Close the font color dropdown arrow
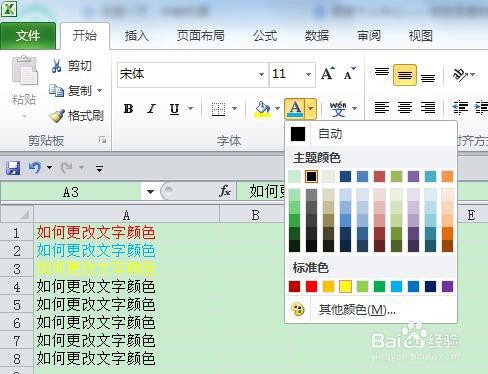The width and height of the screenshot is (488, 374). pyautogui.click(x=311, y=109)
